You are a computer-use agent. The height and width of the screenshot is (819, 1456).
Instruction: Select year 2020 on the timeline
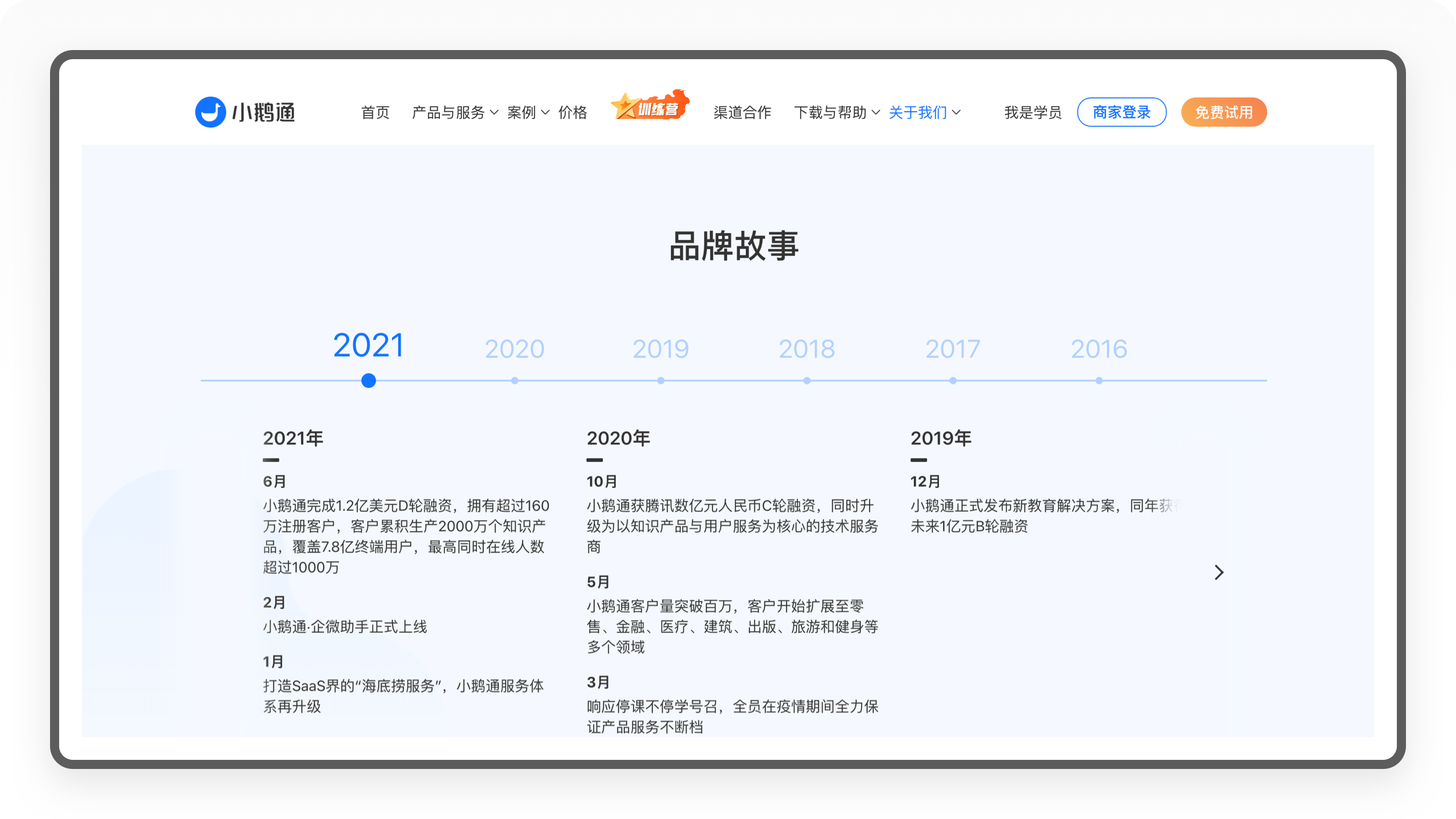[514, 349]
